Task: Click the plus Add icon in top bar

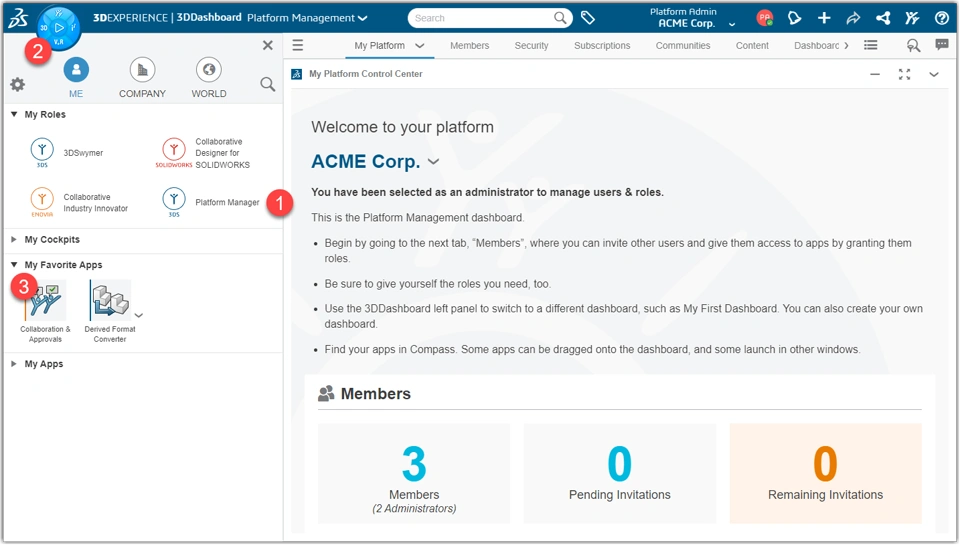Action: 824,18
